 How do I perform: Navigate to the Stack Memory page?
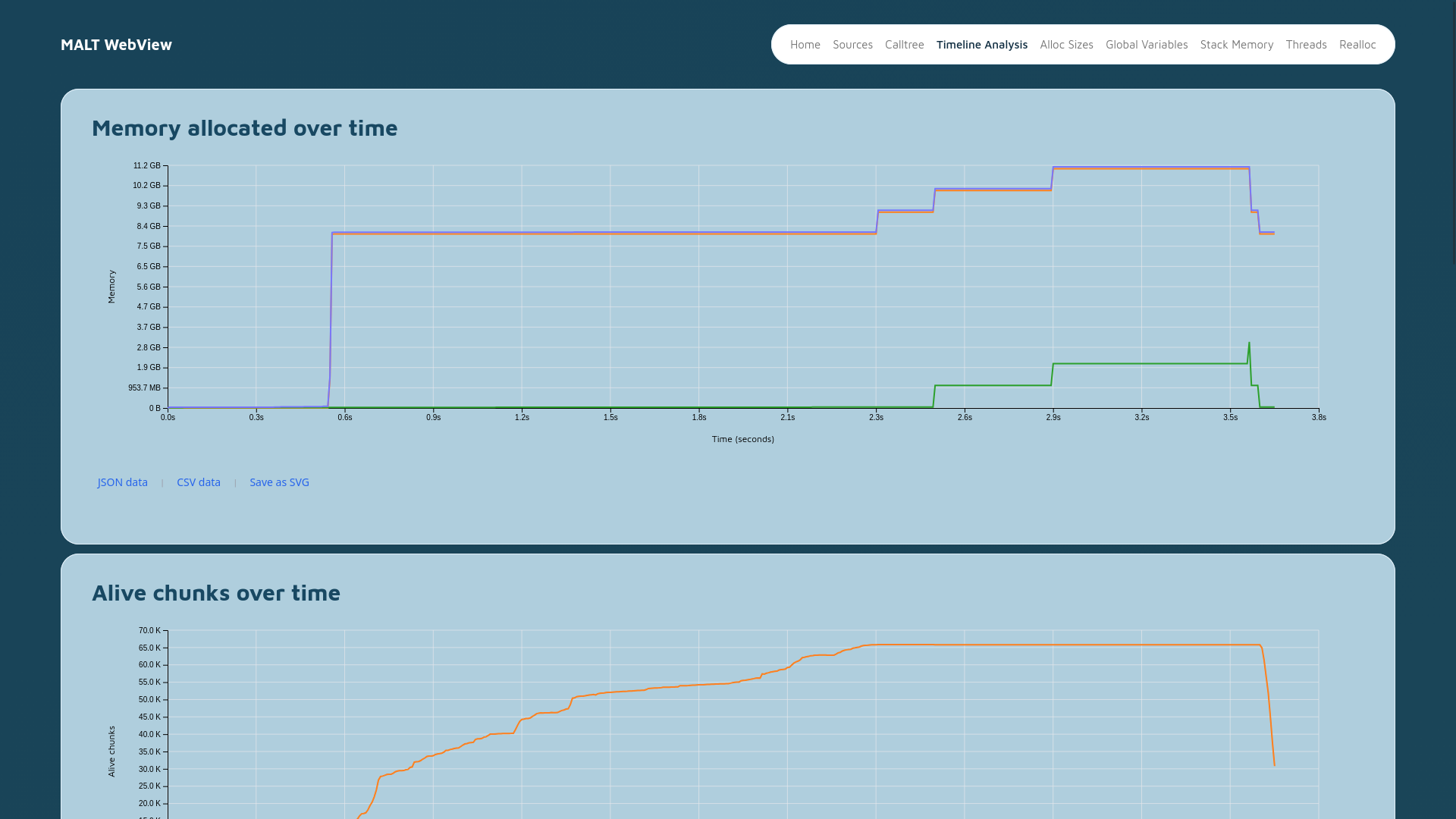[1236, 45]
